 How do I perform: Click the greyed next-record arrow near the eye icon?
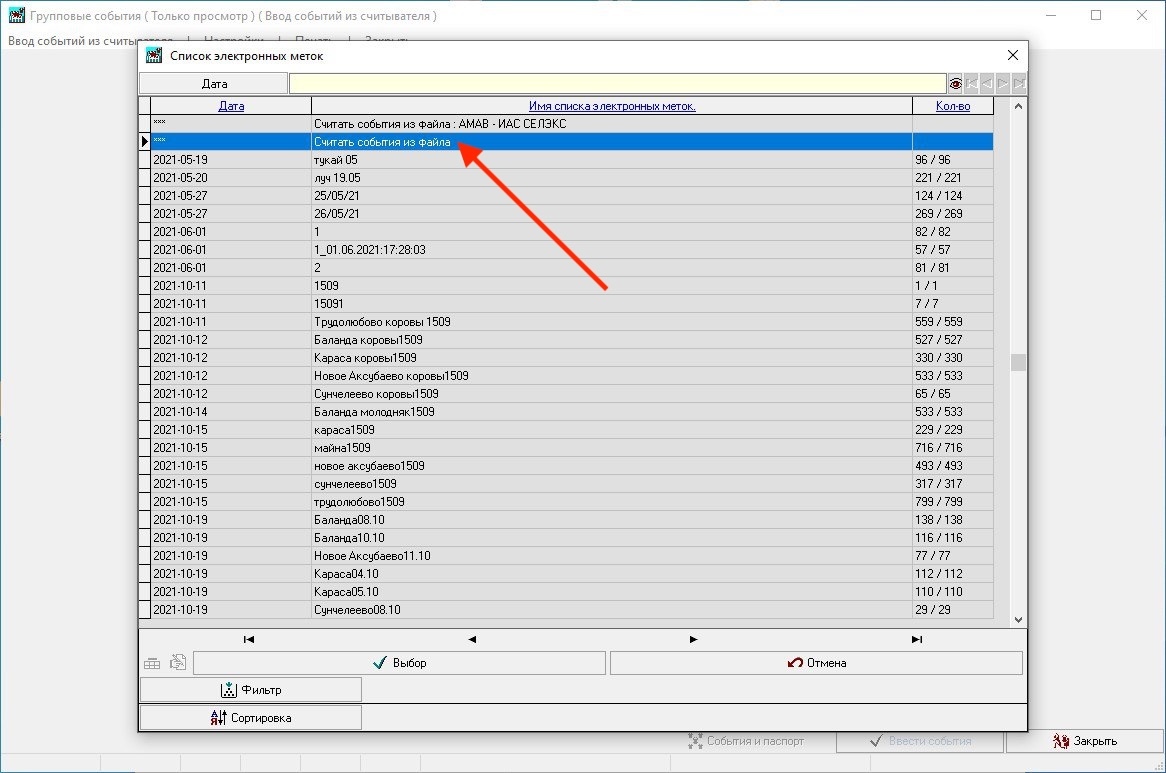tap(1003, 83)
